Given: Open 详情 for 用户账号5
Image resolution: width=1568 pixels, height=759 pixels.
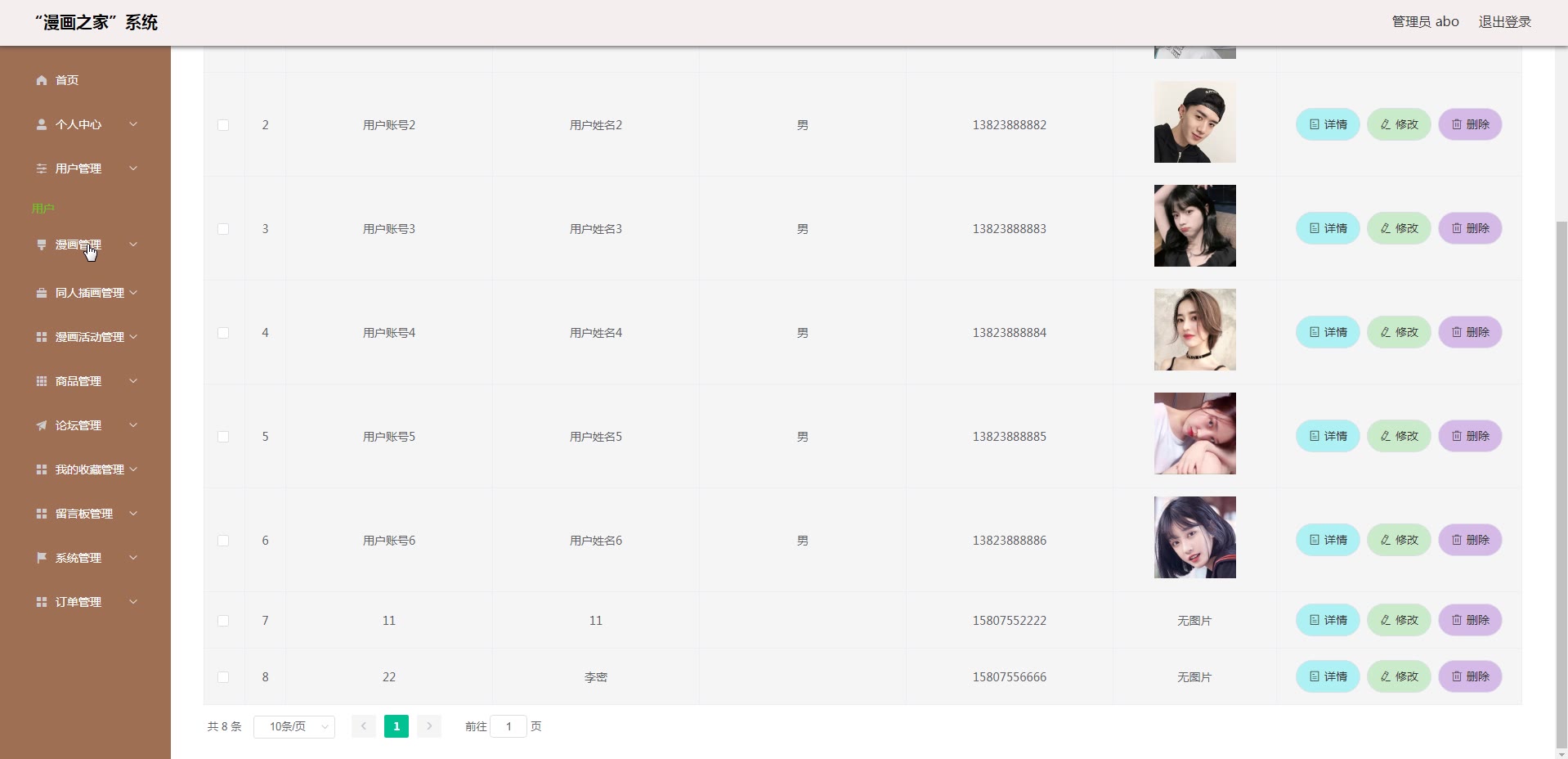Looking at the screenshot, I should point(1328,436).
